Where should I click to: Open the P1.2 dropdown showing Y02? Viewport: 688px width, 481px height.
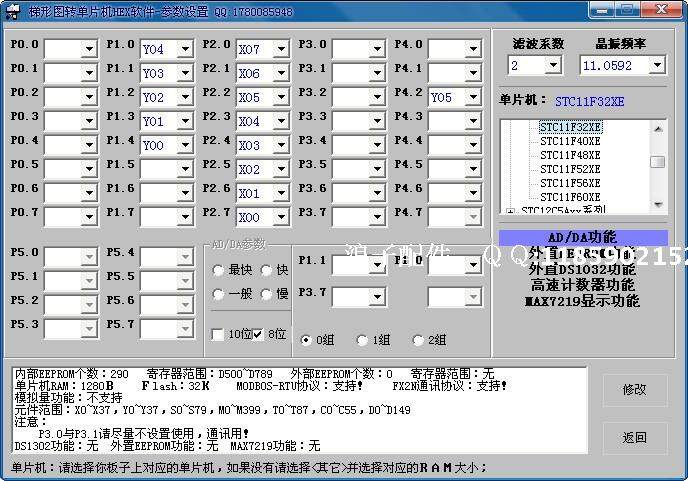(x=185, y=97)
